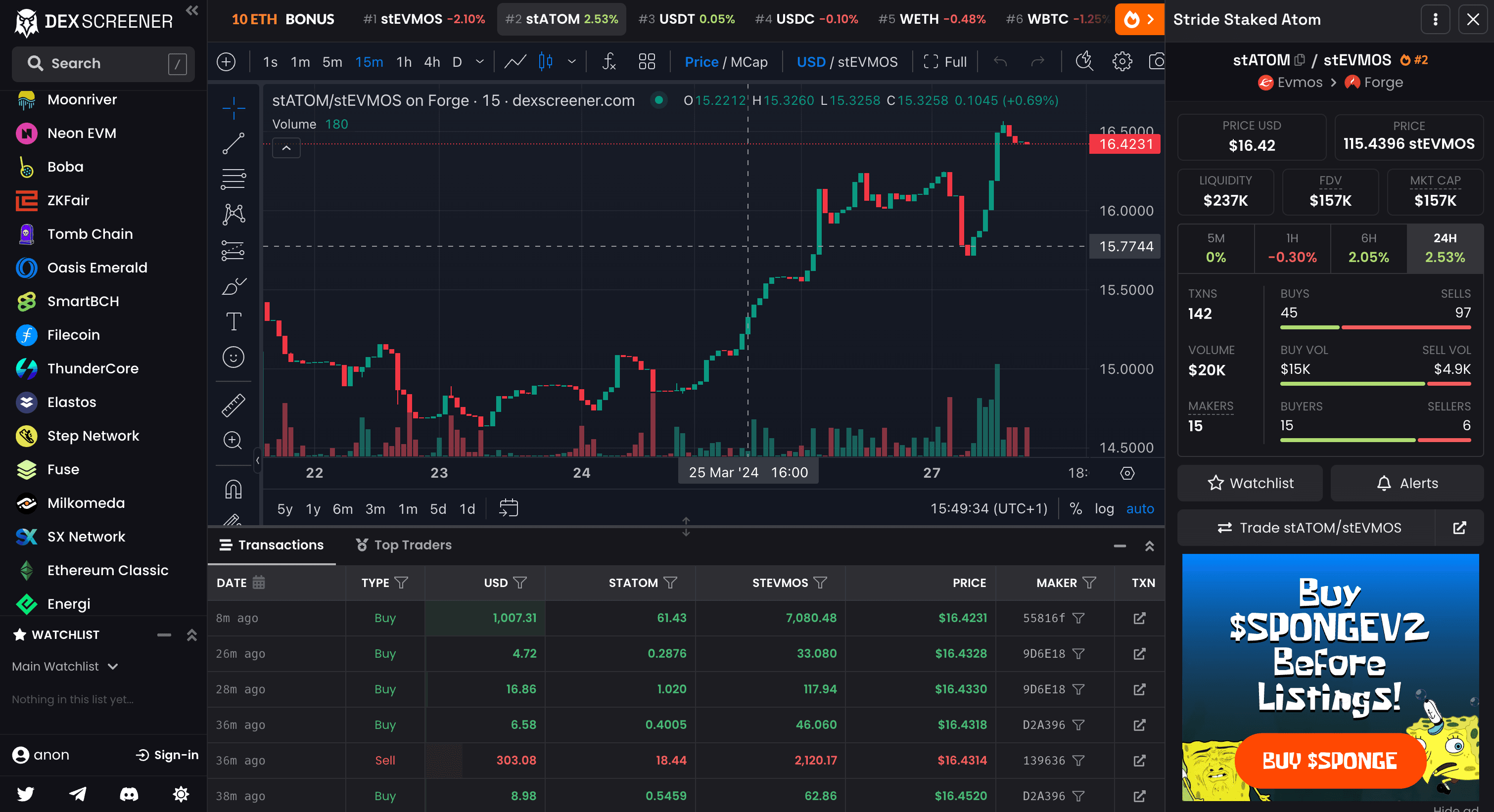Open the Fibonacci retracement tool

pos(233,179)
